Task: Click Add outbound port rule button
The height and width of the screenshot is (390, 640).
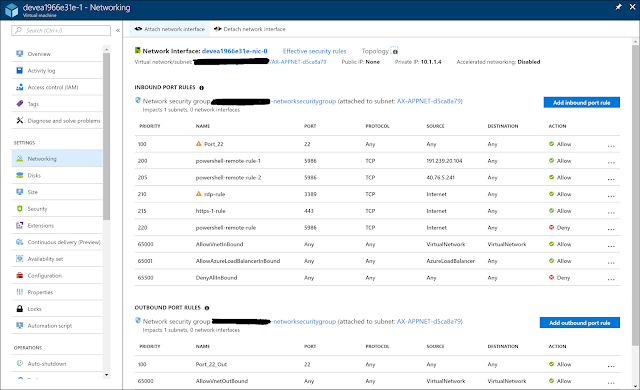Action: coord(580,323)
